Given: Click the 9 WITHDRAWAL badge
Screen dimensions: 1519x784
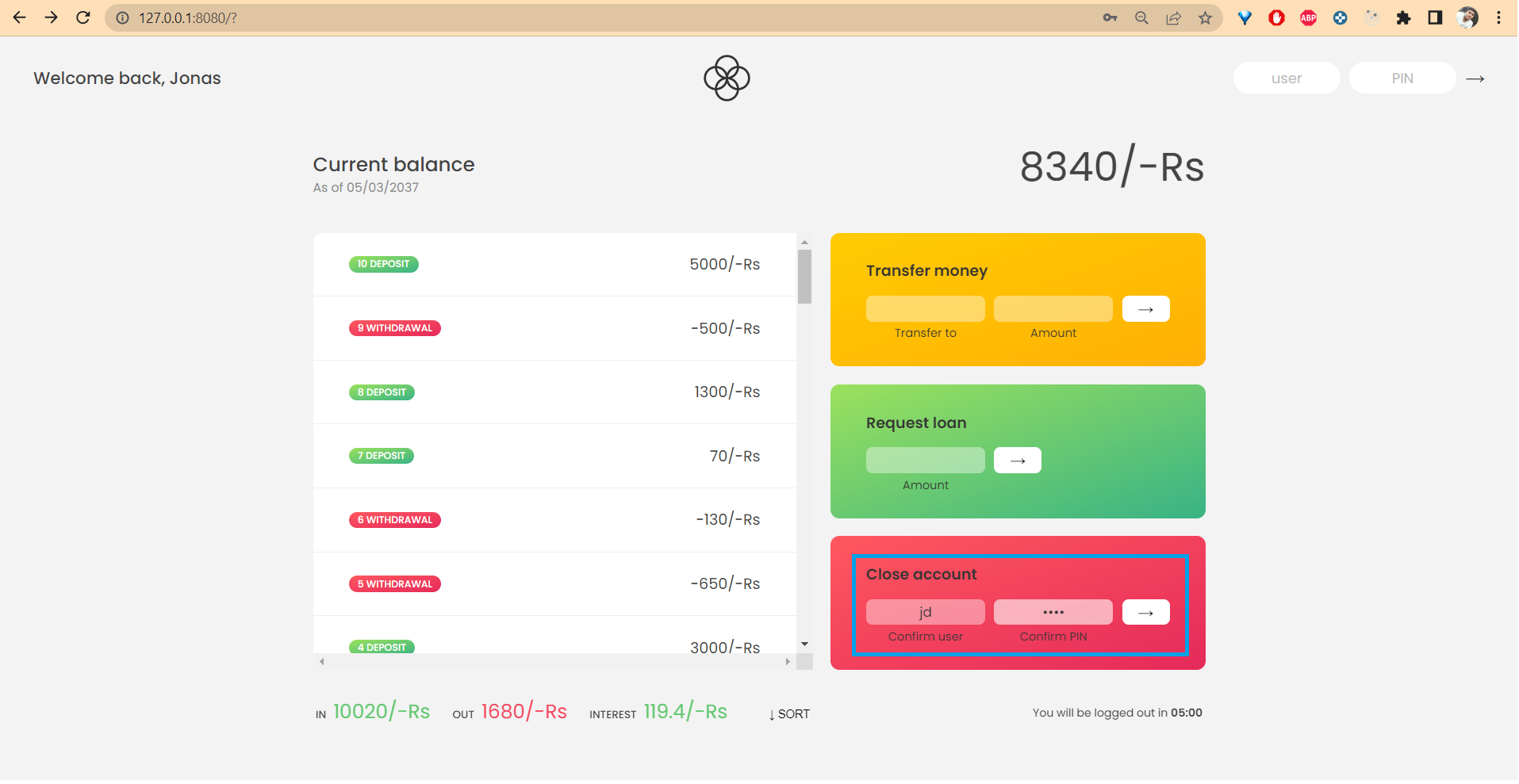Looking at the screenshot, I should 394,327.
